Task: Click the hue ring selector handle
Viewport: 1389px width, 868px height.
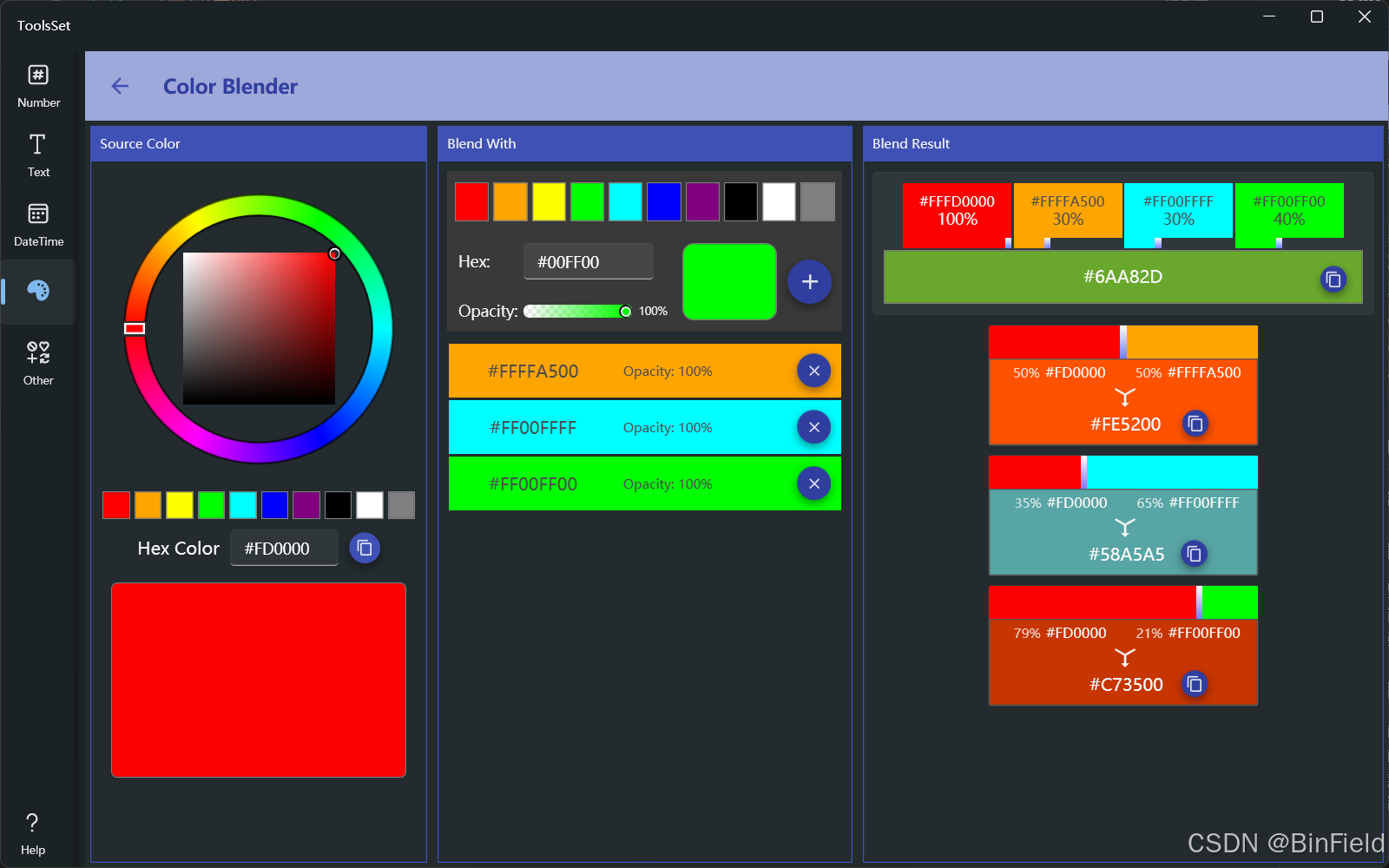Action: pos(135,328)
